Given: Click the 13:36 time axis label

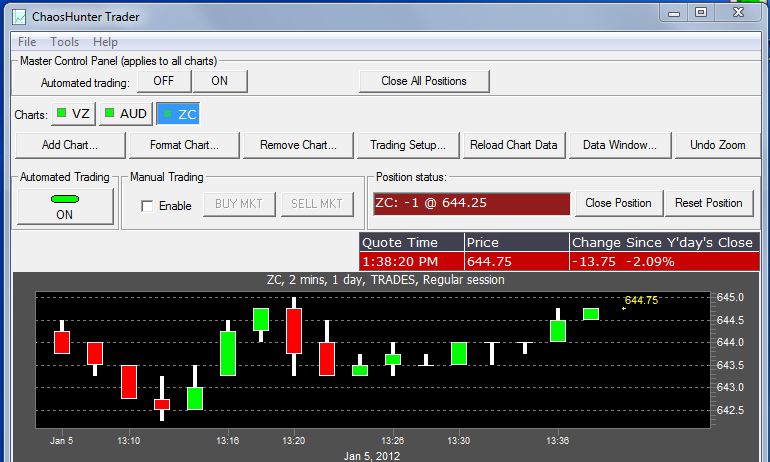Looking at the screenshot, I should (557, 440).
